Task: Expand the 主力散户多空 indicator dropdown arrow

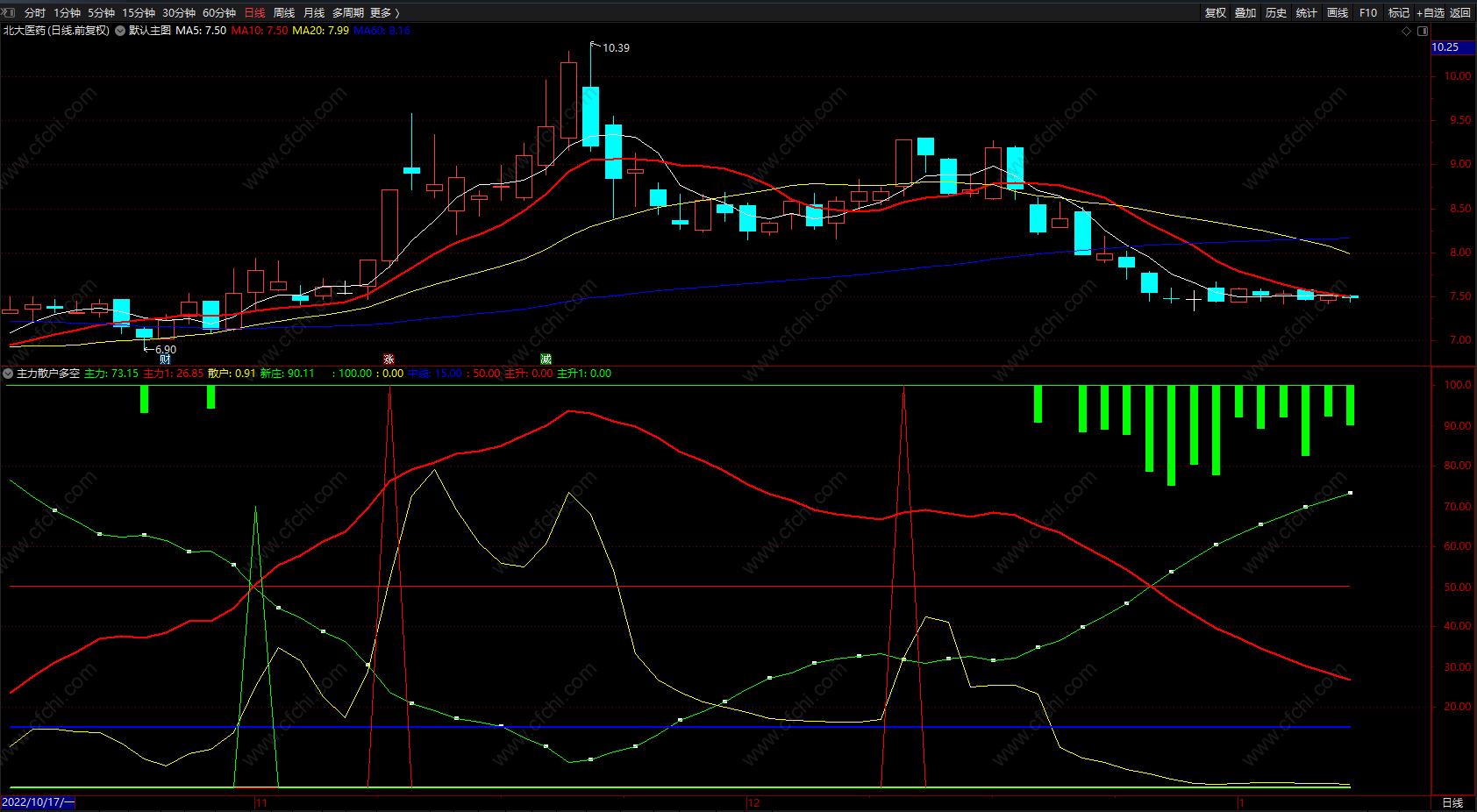Action: coord(8,374)
